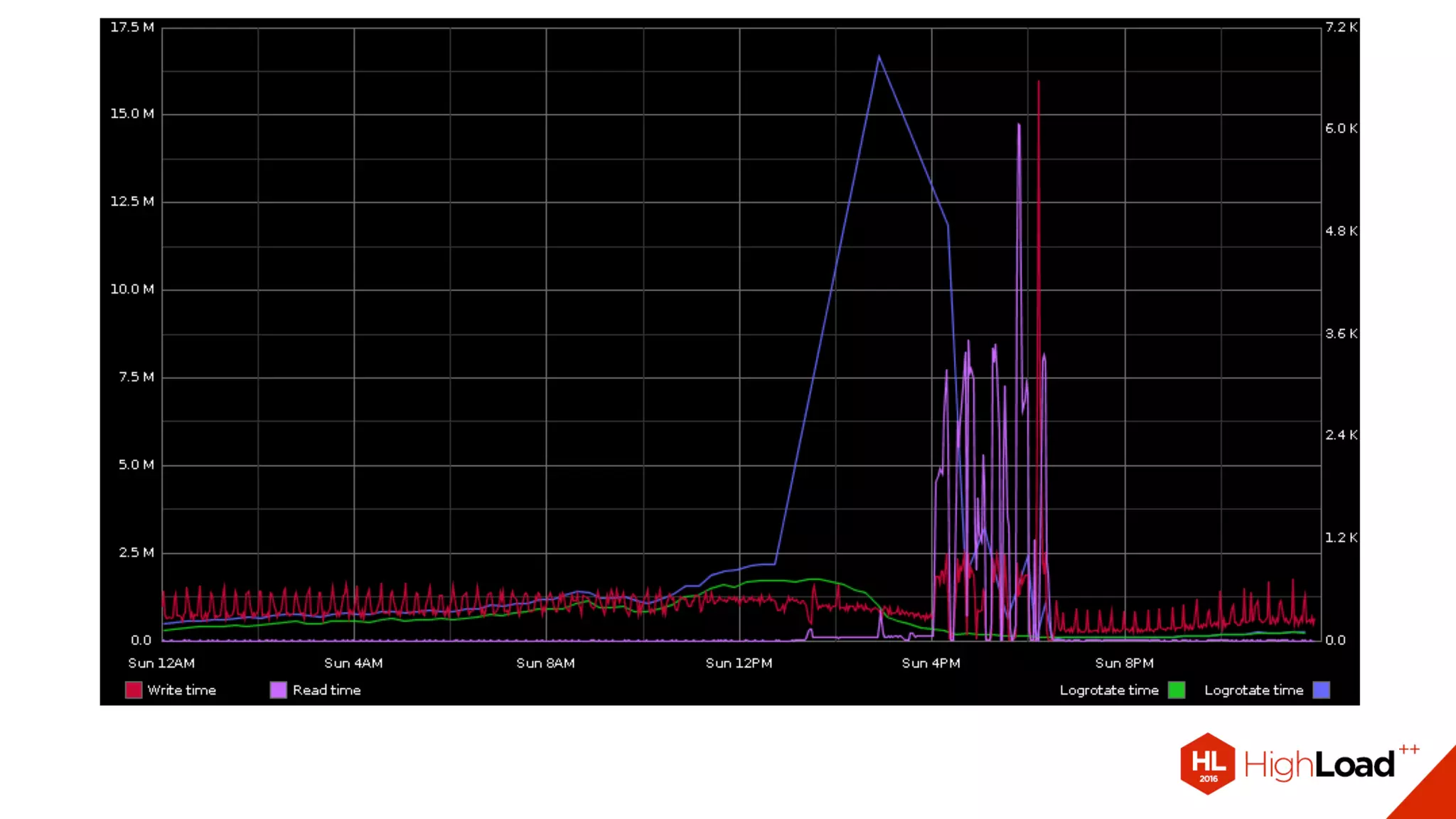
Task: Click the Sun 12PM axis label
Action: click(x=739, y=663)
